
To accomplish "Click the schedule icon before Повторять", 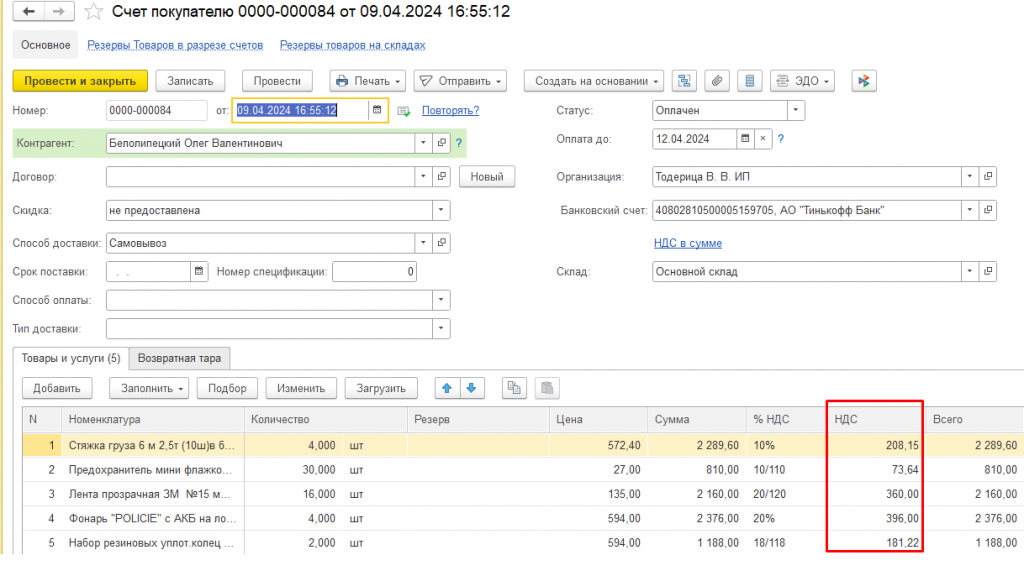I will pos(404,111).
